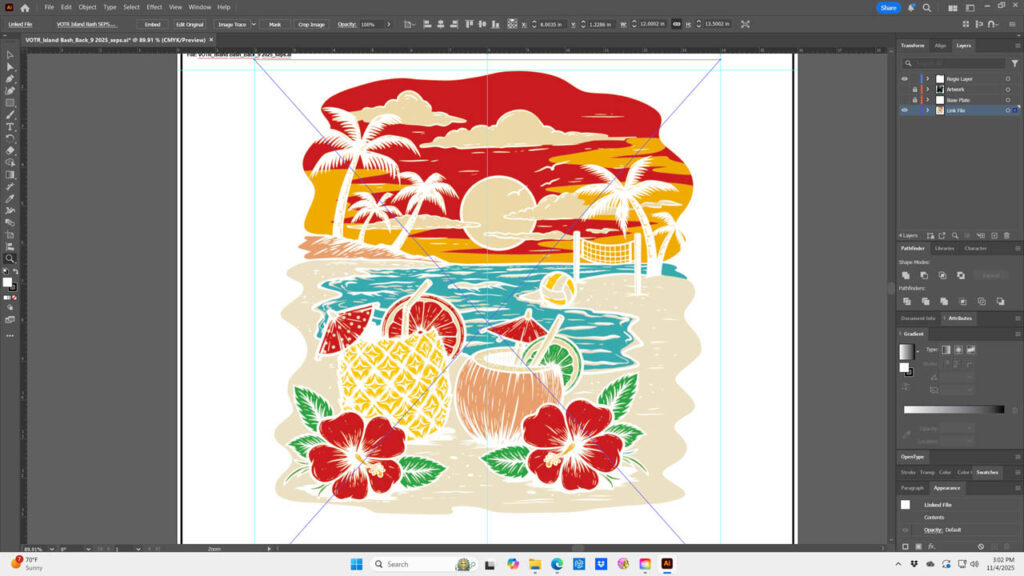Click the layers filter funnel icon

(1015, 63)
